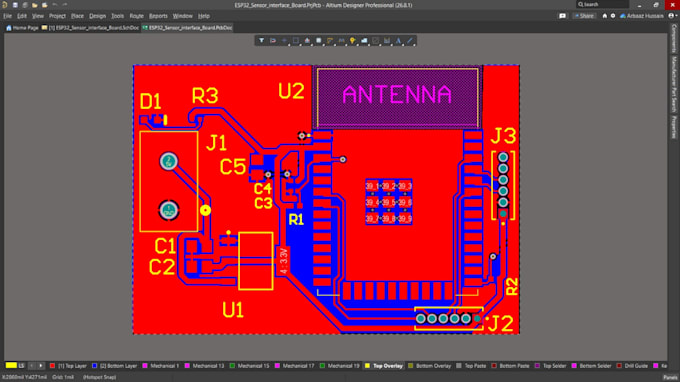This screenshot has height=382, width=680.
Task: Select the place line tool icon
Action: pyautogui.click(x=409, y=40)
